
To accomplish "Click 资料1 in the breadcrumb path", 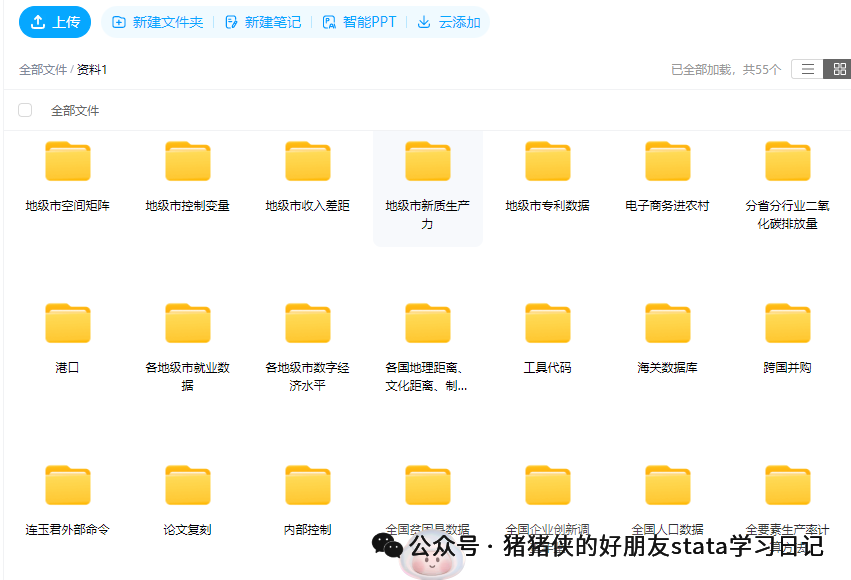I will (x=93, y=69).
